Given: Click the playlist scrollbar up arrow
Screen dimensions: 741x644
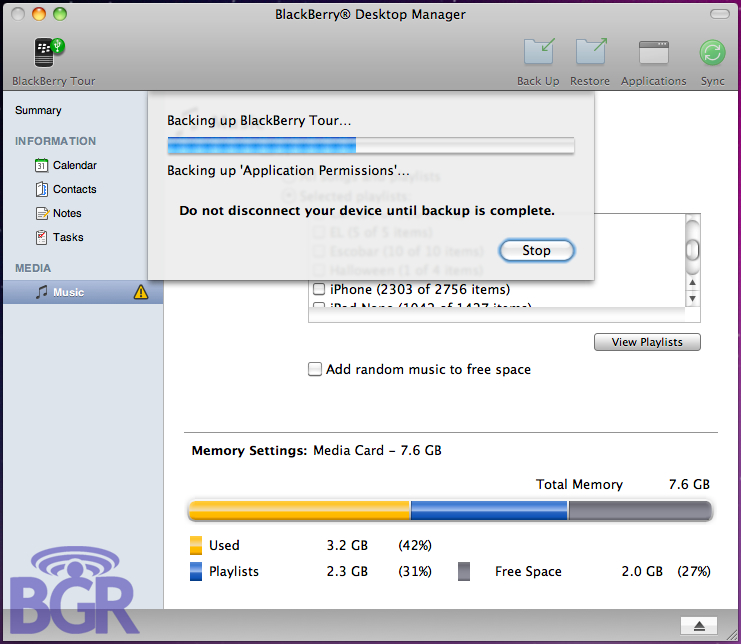Looking at the screenshot, I should coord(692,283).
